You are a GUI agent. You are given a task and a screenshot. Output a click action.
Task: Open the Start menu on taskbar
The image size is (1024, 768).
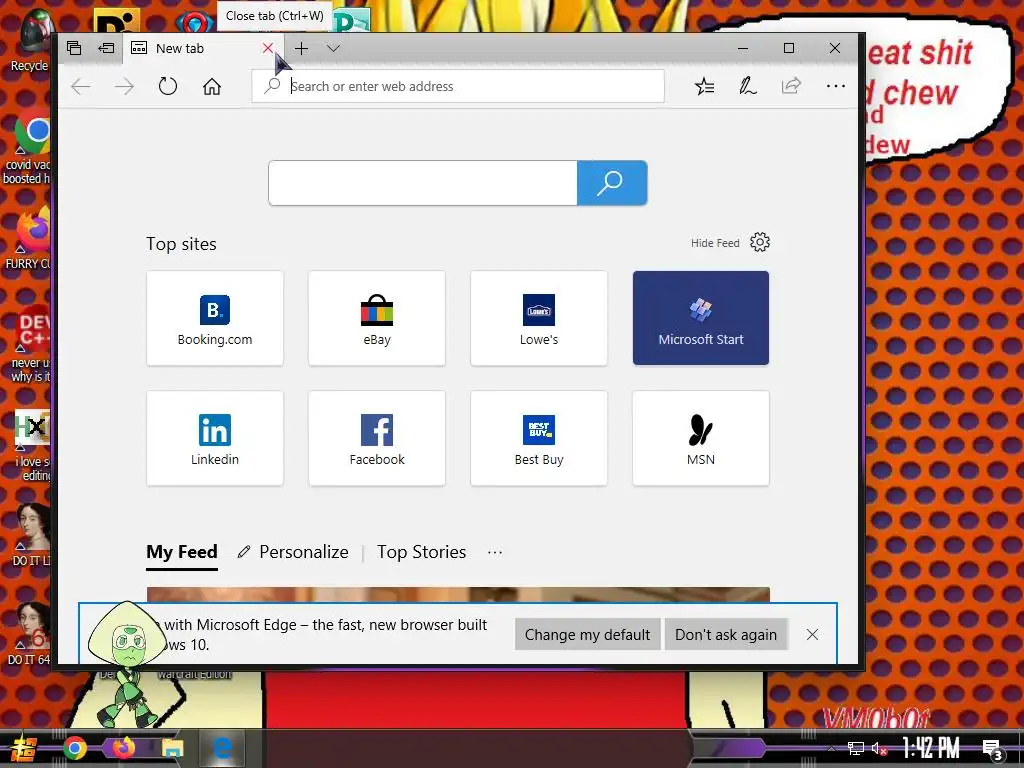(x=22, y=748)
